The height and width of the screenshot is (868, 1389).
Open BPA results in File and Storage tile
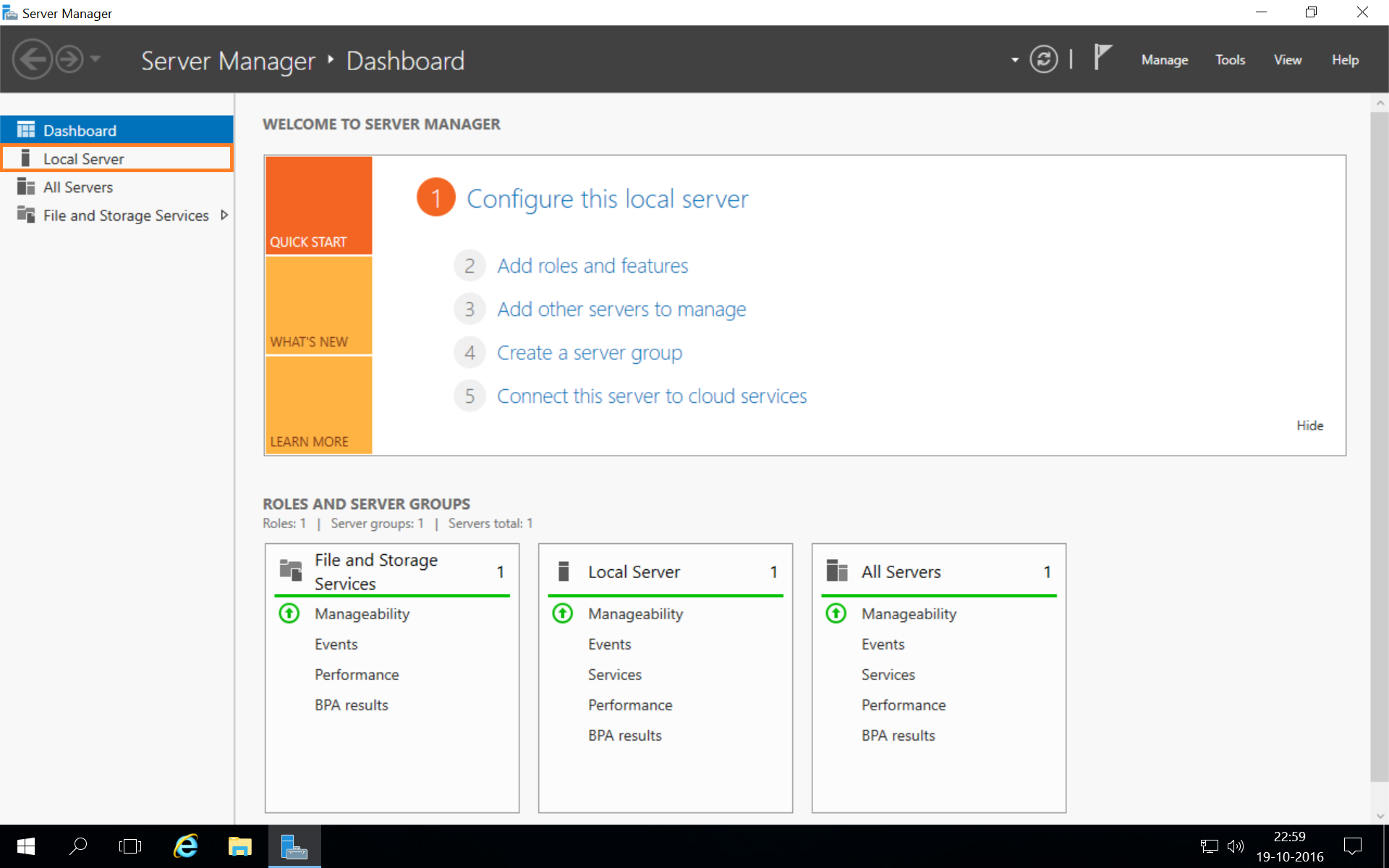[351, 705]
